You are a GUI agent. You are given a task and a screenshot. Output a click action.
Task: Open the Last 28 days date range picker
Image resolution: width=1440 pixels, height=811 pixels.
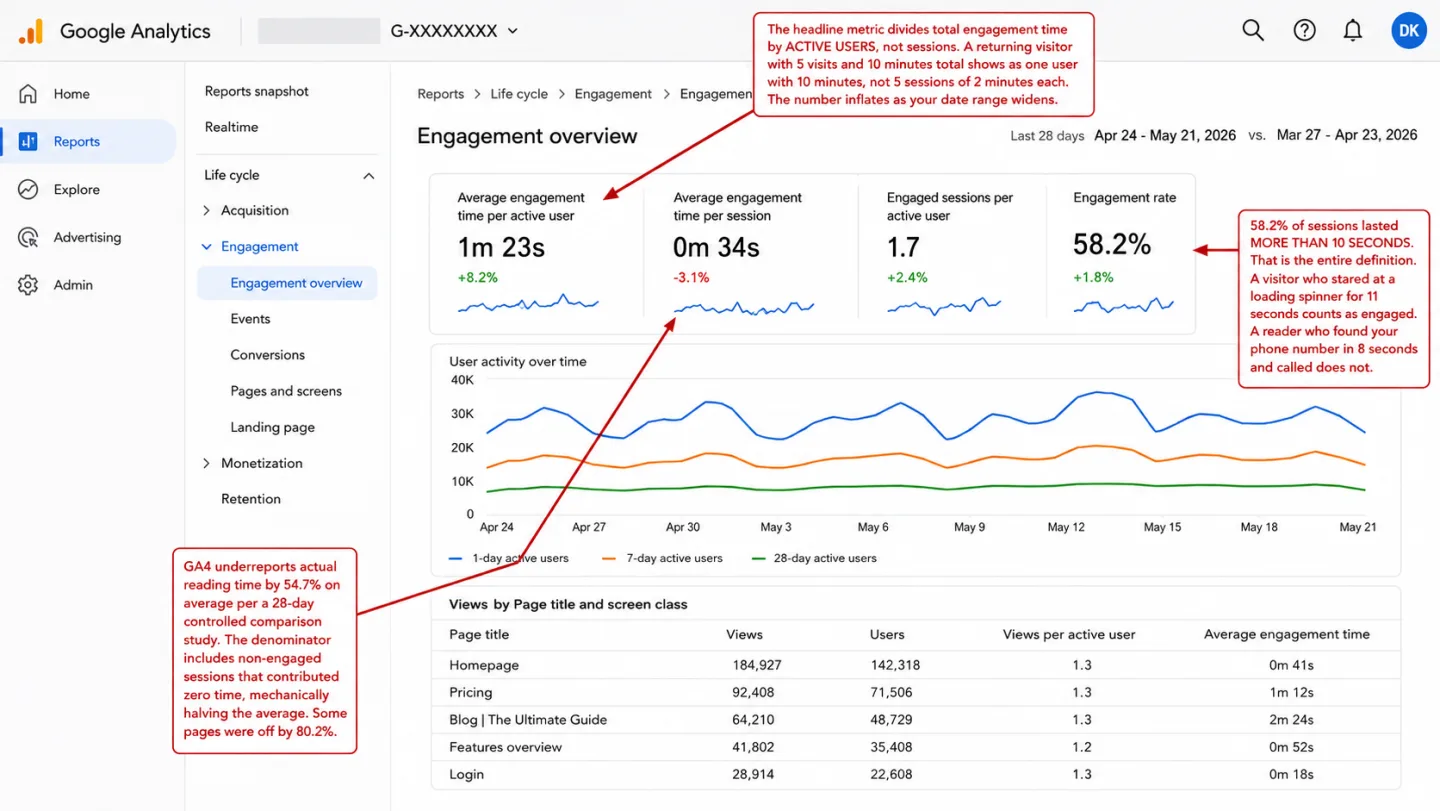[1123, 135]
